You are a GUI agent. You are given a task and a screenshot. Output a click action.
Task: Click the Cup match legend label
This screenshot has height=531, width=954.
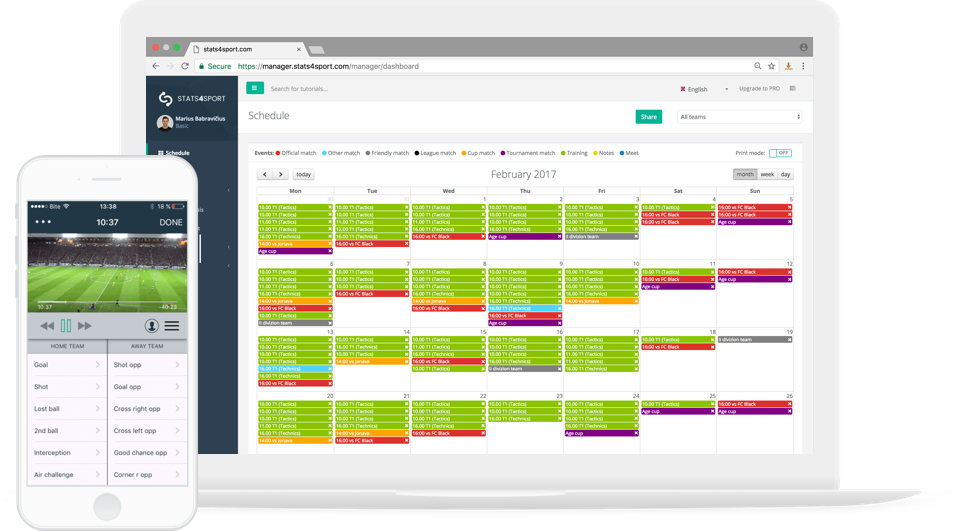[x=481, y=153]
